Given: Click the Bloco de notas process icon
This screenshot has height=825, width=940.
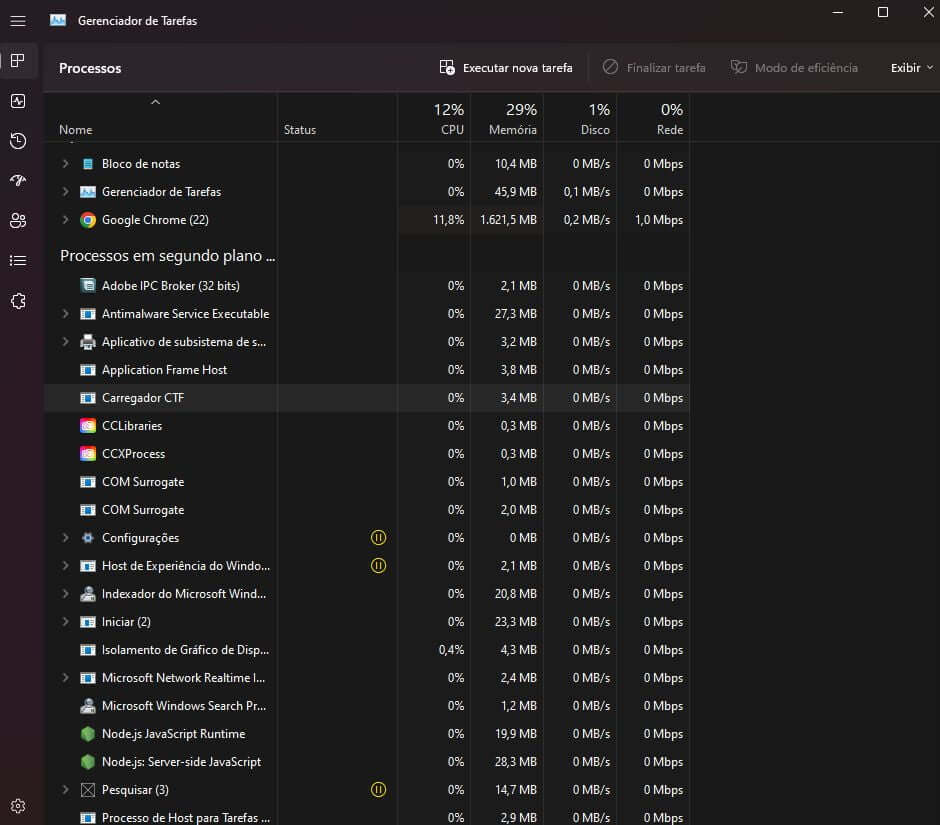Looking at the screenshot, I should (87, 163).
